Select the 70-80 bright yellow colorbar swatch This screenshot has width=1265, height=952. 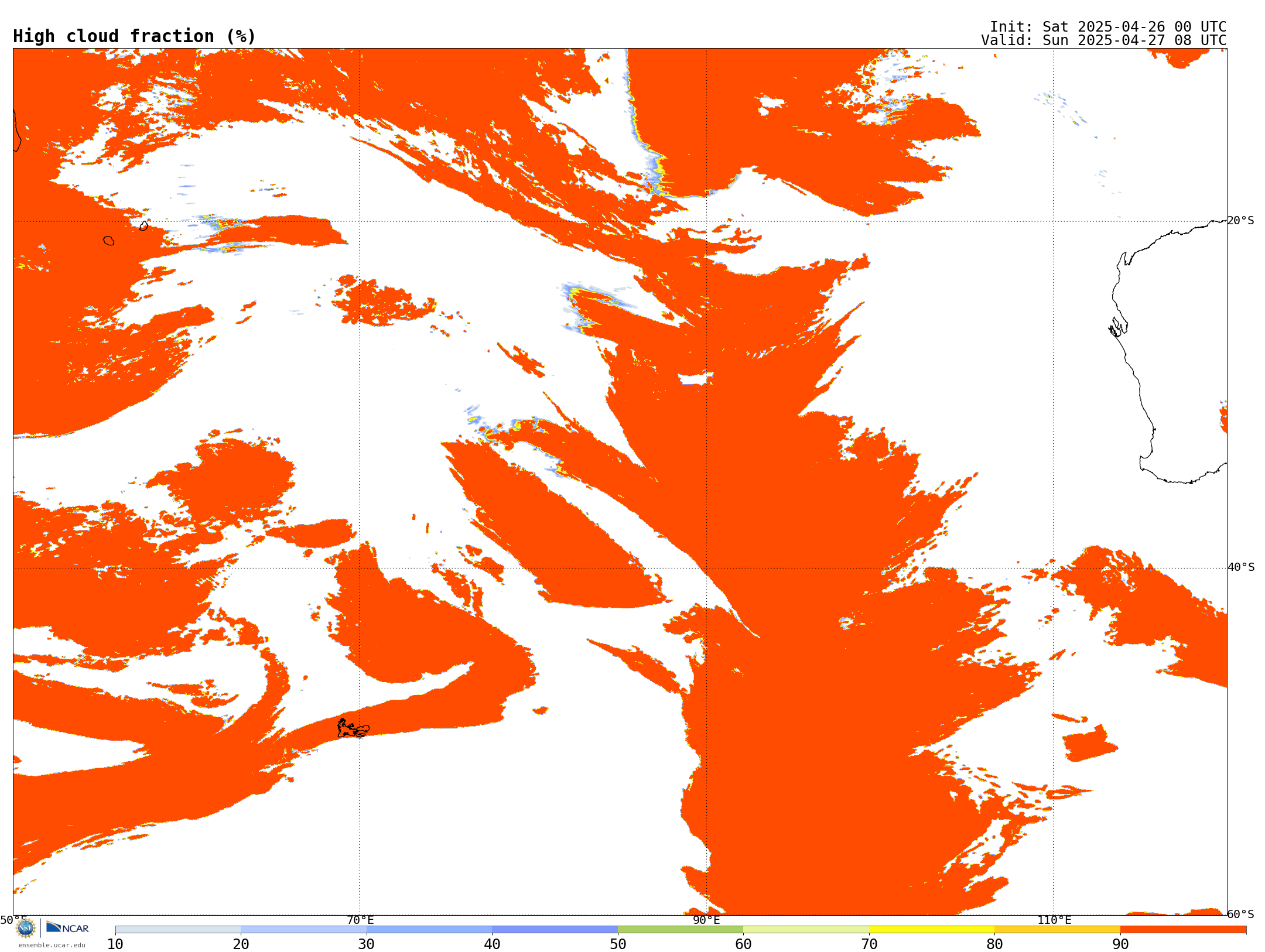932,930
